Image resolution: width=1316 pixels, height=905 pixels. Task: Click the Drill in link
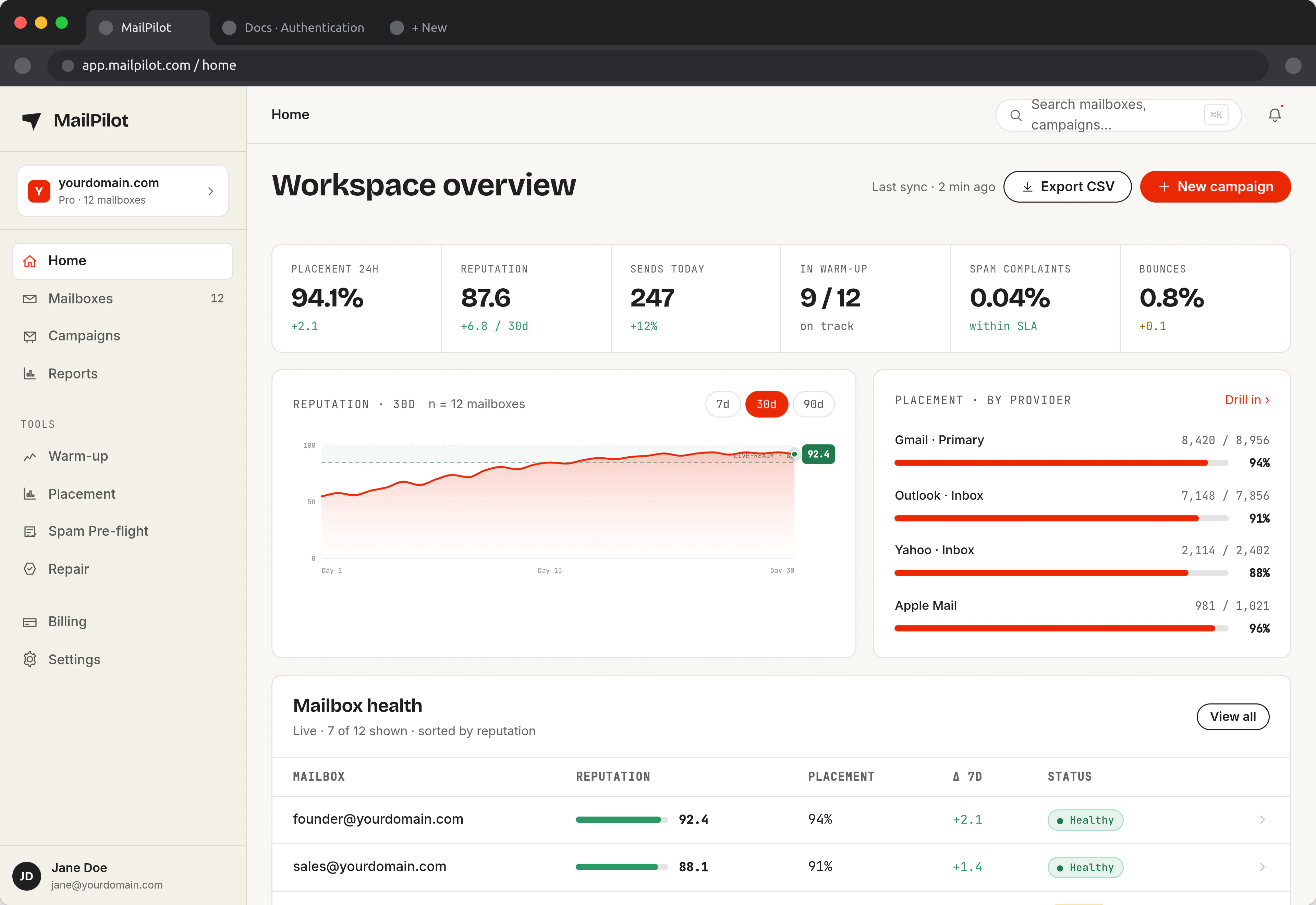(x=1247, y=400)
